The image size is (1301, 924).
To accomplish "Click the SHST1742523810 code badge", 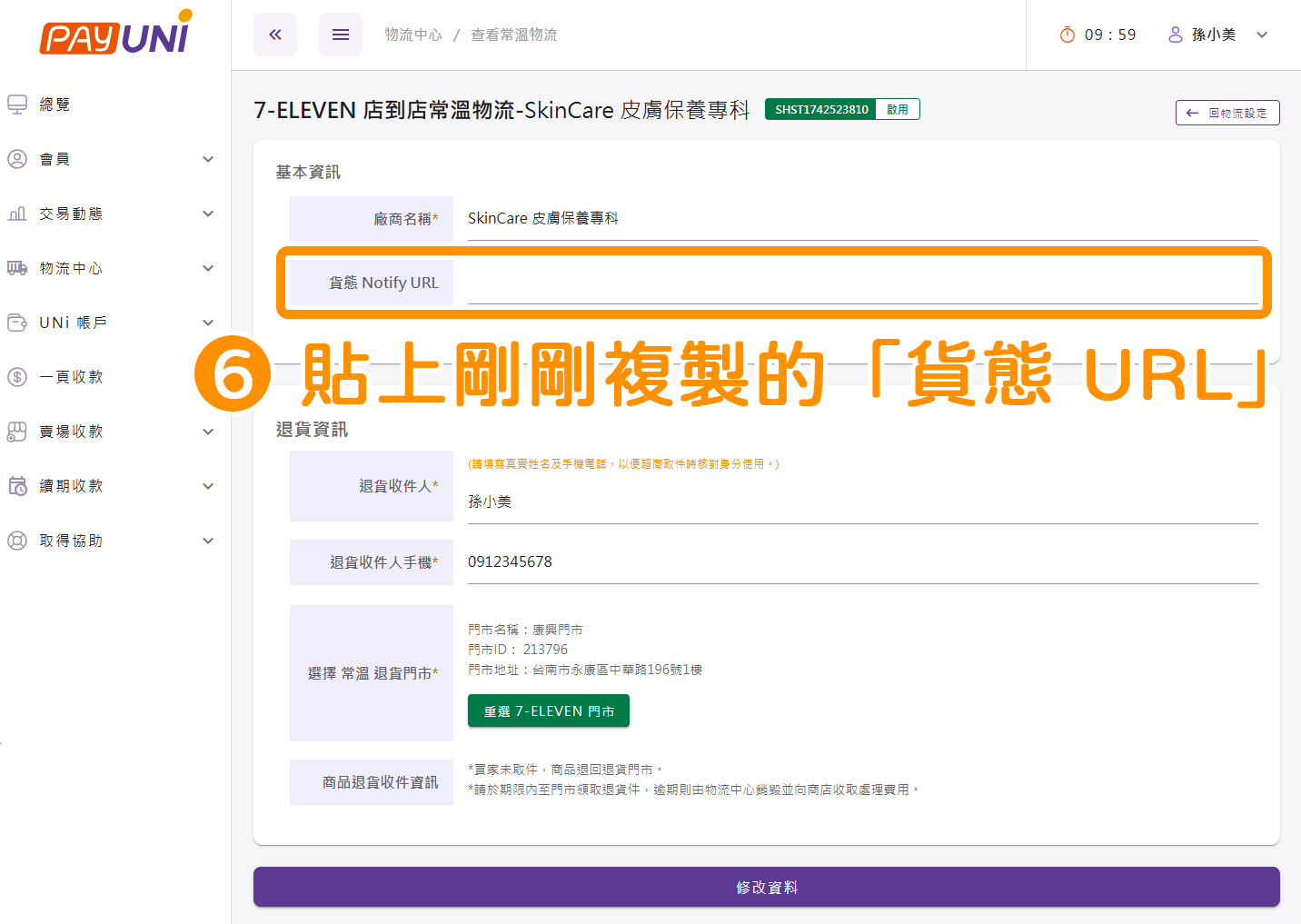I will 821,110.
